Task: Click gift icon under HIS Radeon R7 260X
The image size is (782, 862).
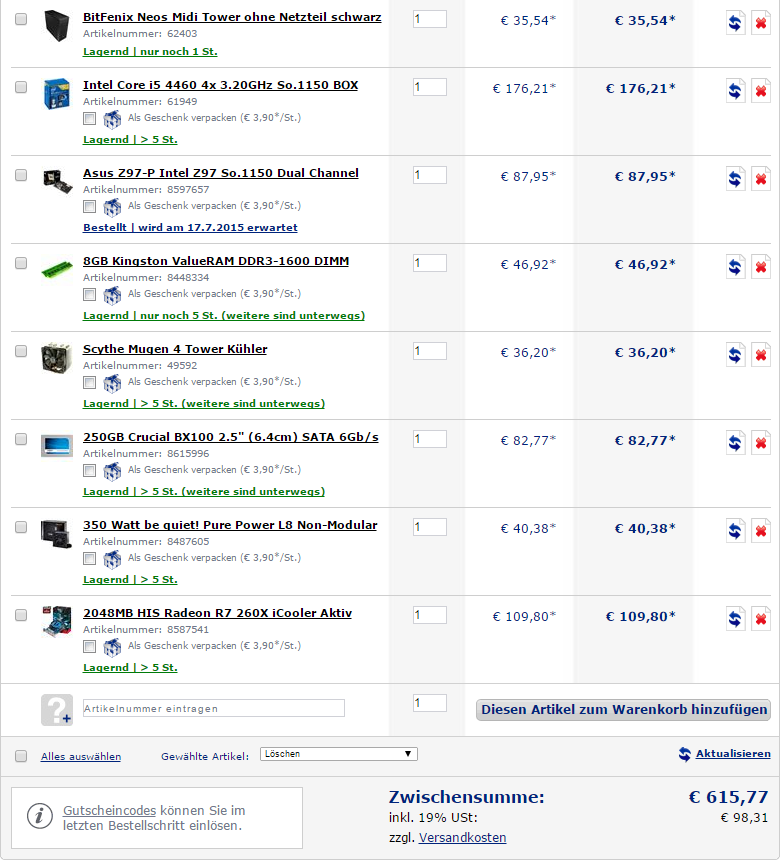Action: pos(112,646)
